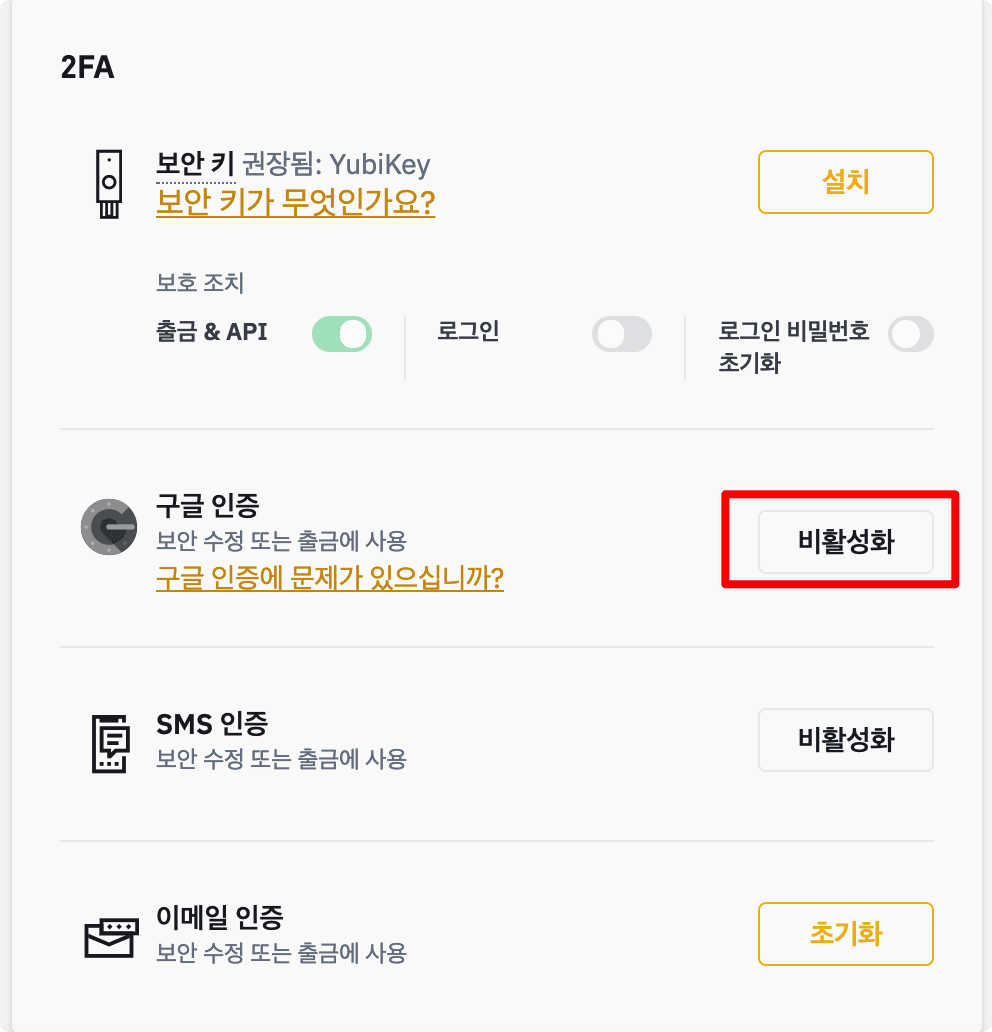Click the 이메일 인증 title text
The height and width of the screenshot is (1032, 992).
click(219, 917)
